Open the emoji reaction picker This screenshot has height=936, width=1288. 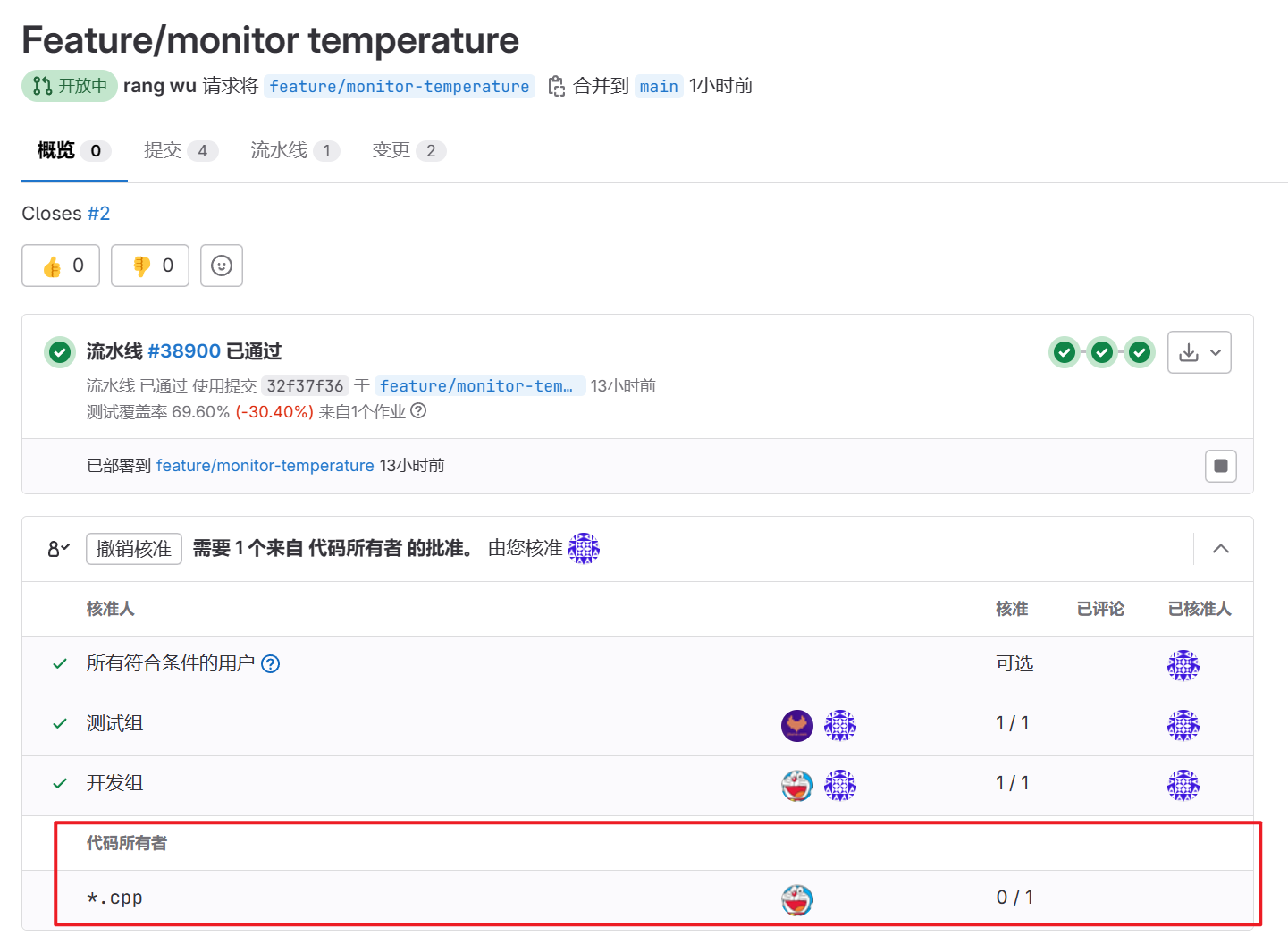221,265
